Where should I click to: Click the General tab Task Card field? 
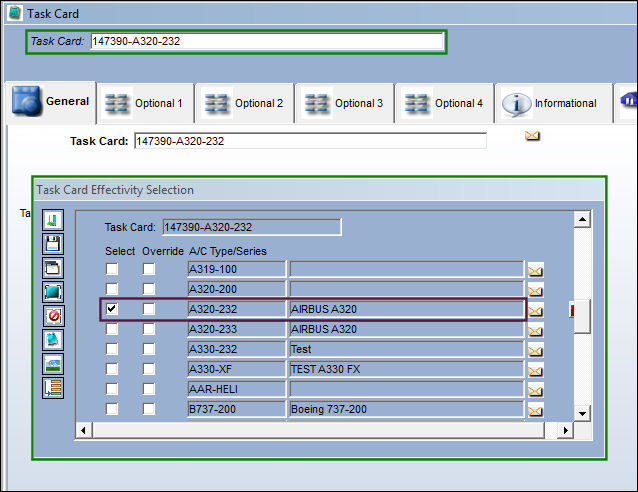click(310, 141)
